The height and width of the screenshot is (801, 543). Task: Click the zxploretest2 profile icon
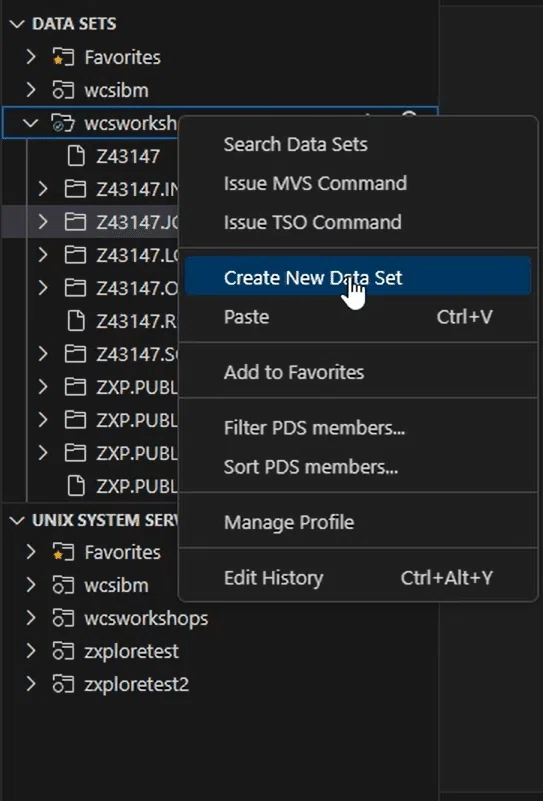(x=63, y=685)
